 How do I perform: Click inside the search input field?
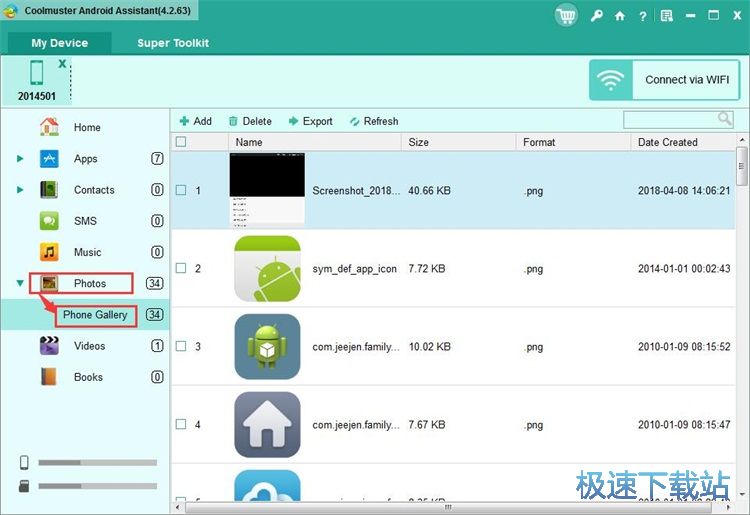pos(670,120)
